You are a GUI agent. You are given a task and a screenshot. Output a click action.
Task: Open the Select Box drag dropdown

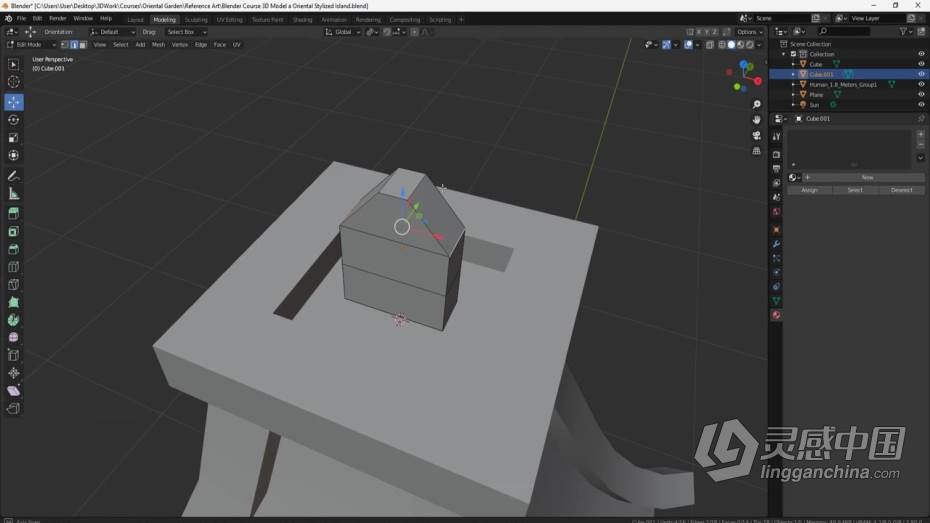[x=186, y=32]
